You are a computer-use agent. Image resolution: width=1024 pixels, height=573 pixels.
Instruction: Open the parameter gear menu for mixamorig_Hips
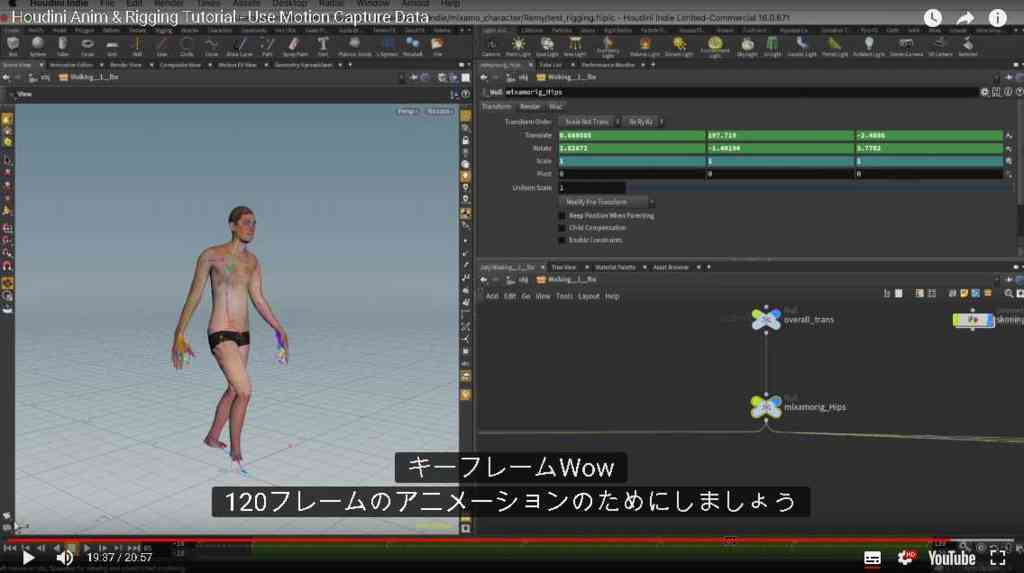984,92
